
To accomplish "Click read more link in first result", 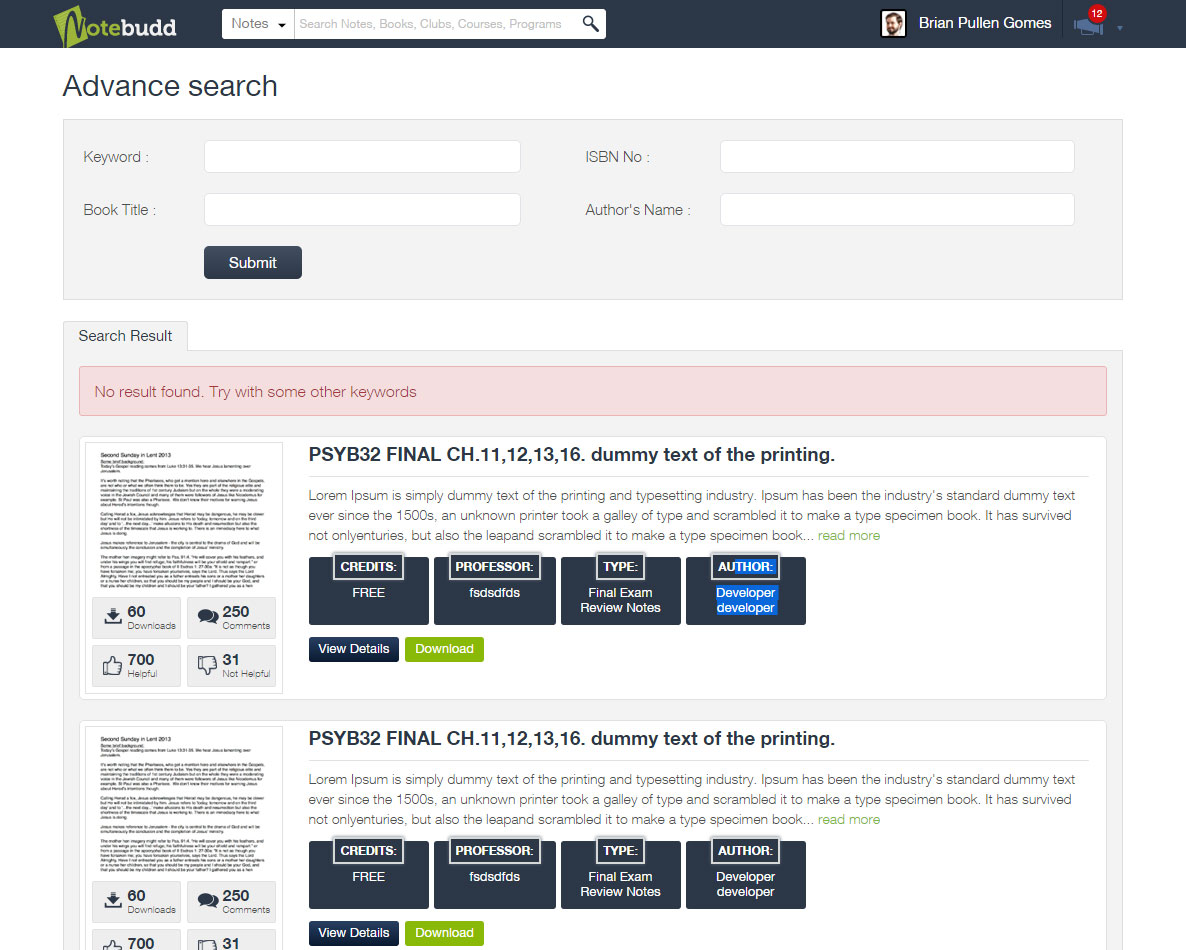I will [x=849, y=535].
